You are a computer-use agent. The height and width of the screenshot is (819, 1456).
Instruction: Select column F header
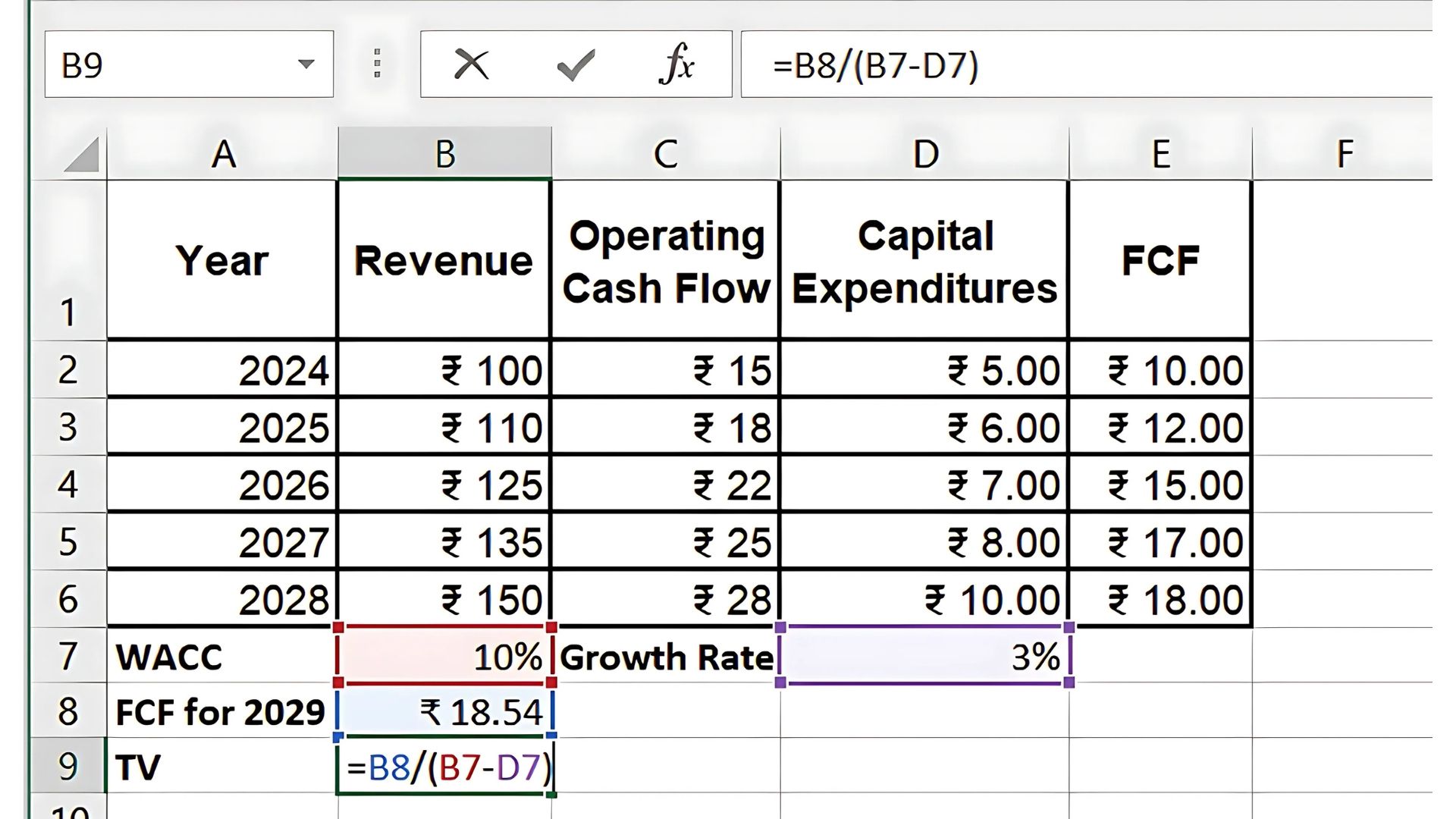click(1344, 154)
